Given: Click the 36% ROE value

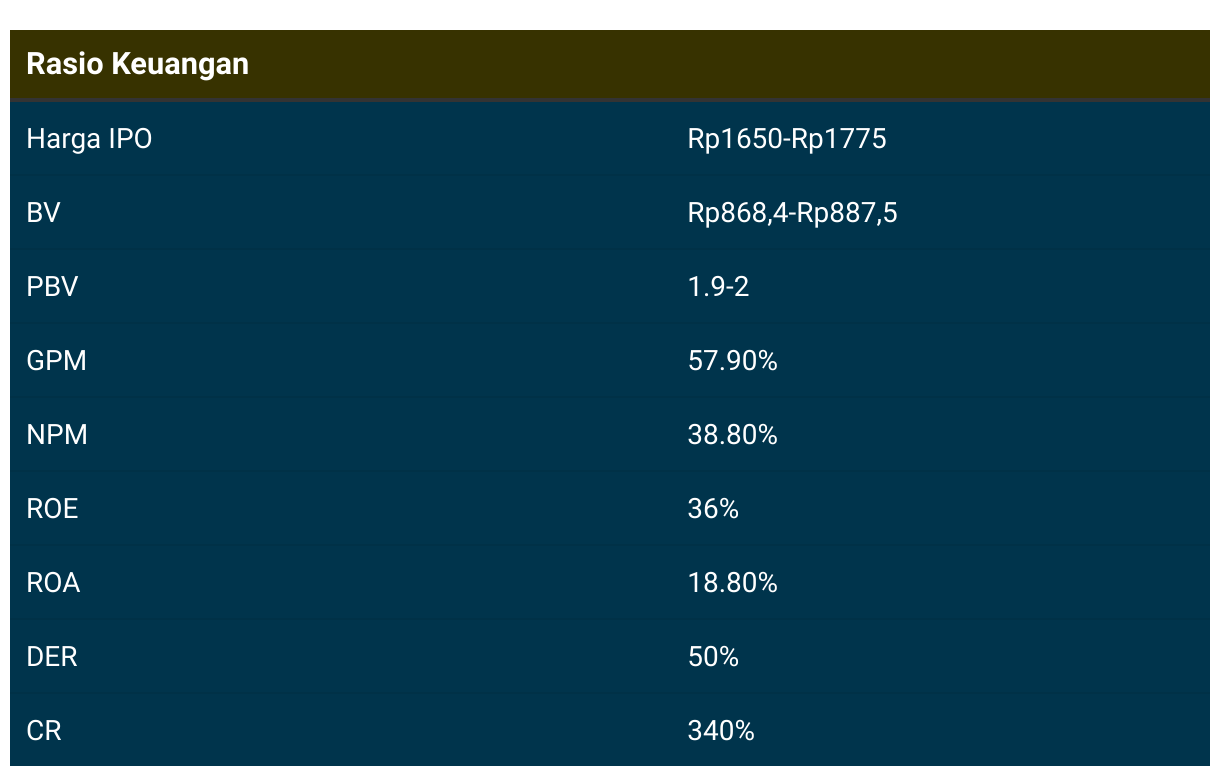Looking at the screenshot, I should [713, 508].
